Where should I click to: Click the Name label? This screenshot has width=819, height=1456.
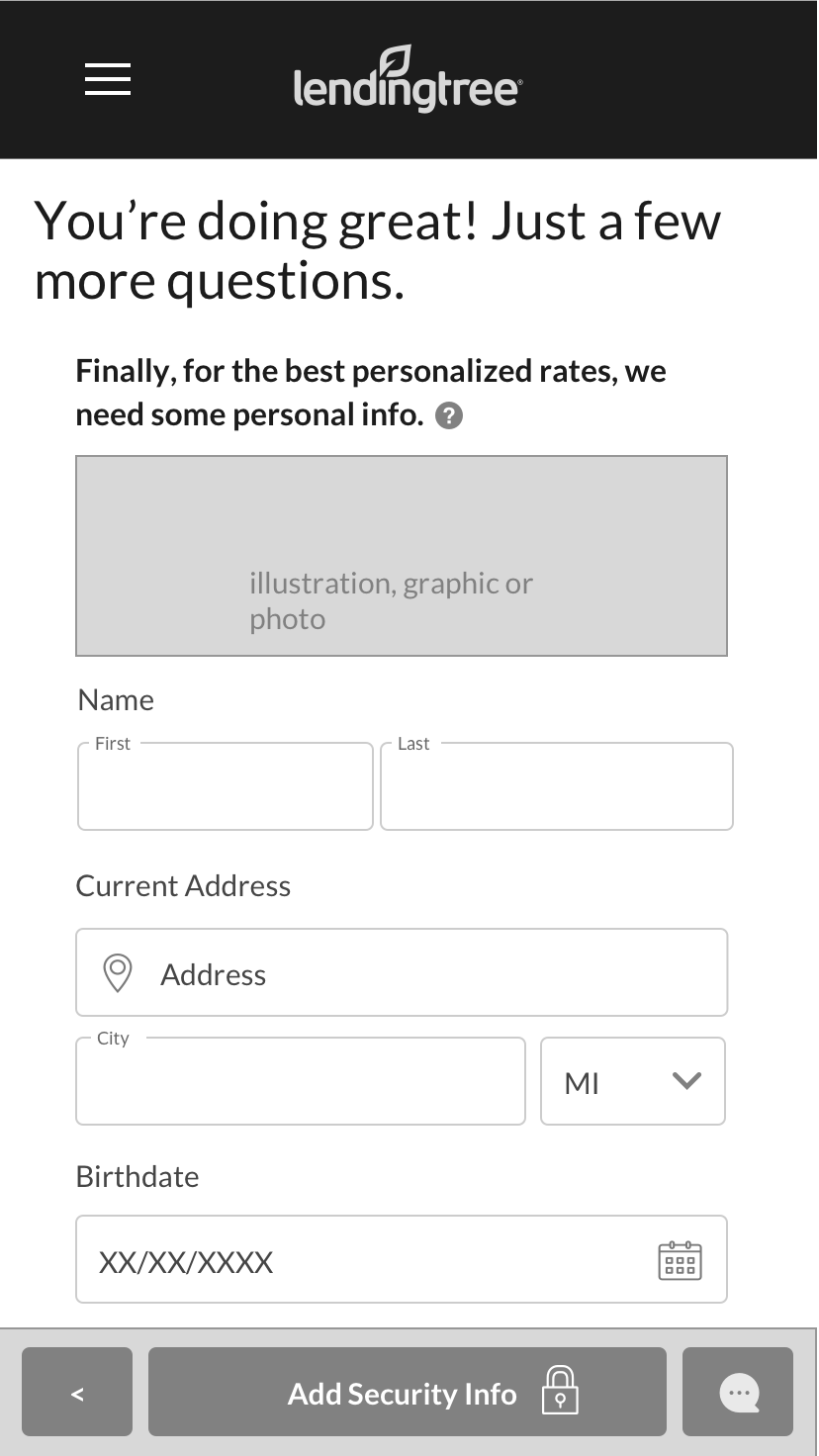[x=116, y=700]
